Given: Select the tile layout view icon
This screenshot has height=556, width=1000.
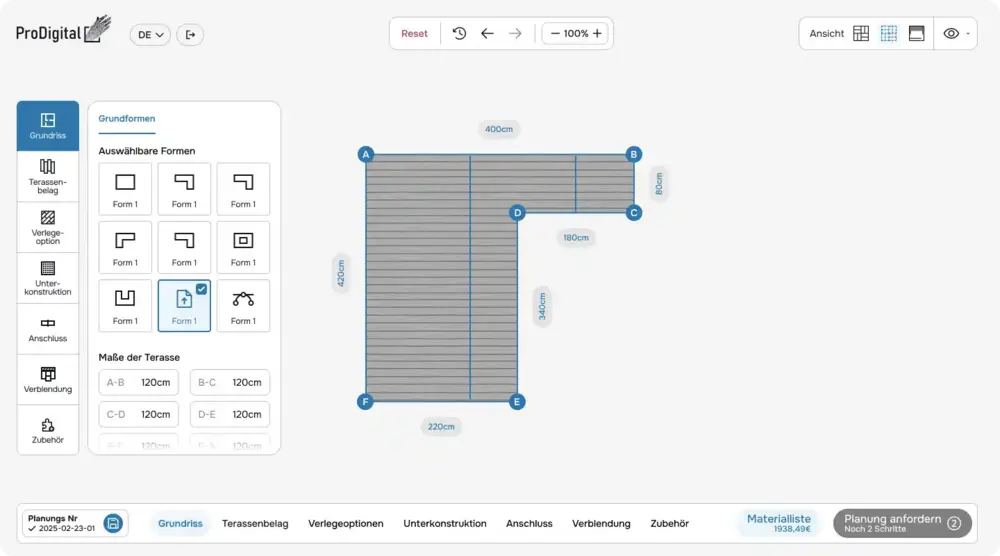Looking at the screenshot, I should click(861, 34).
